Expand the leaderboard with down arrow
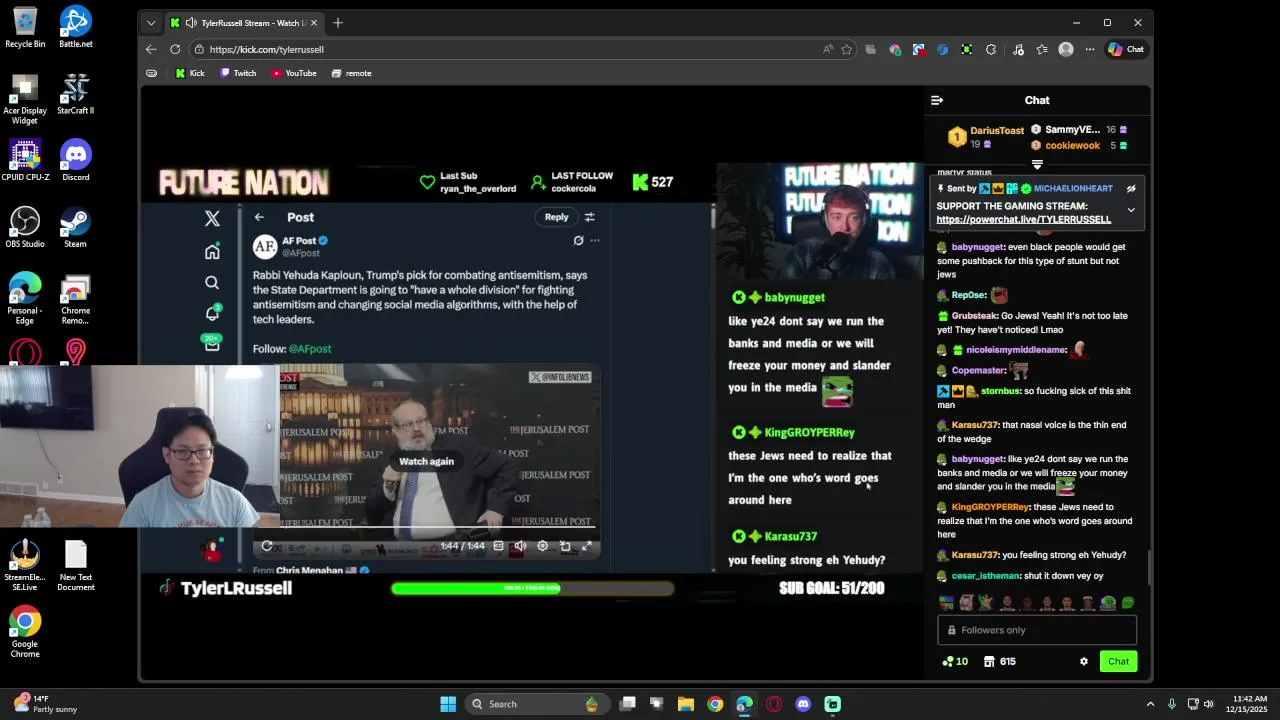1280x720 pixels. (x=1037, y=165)
